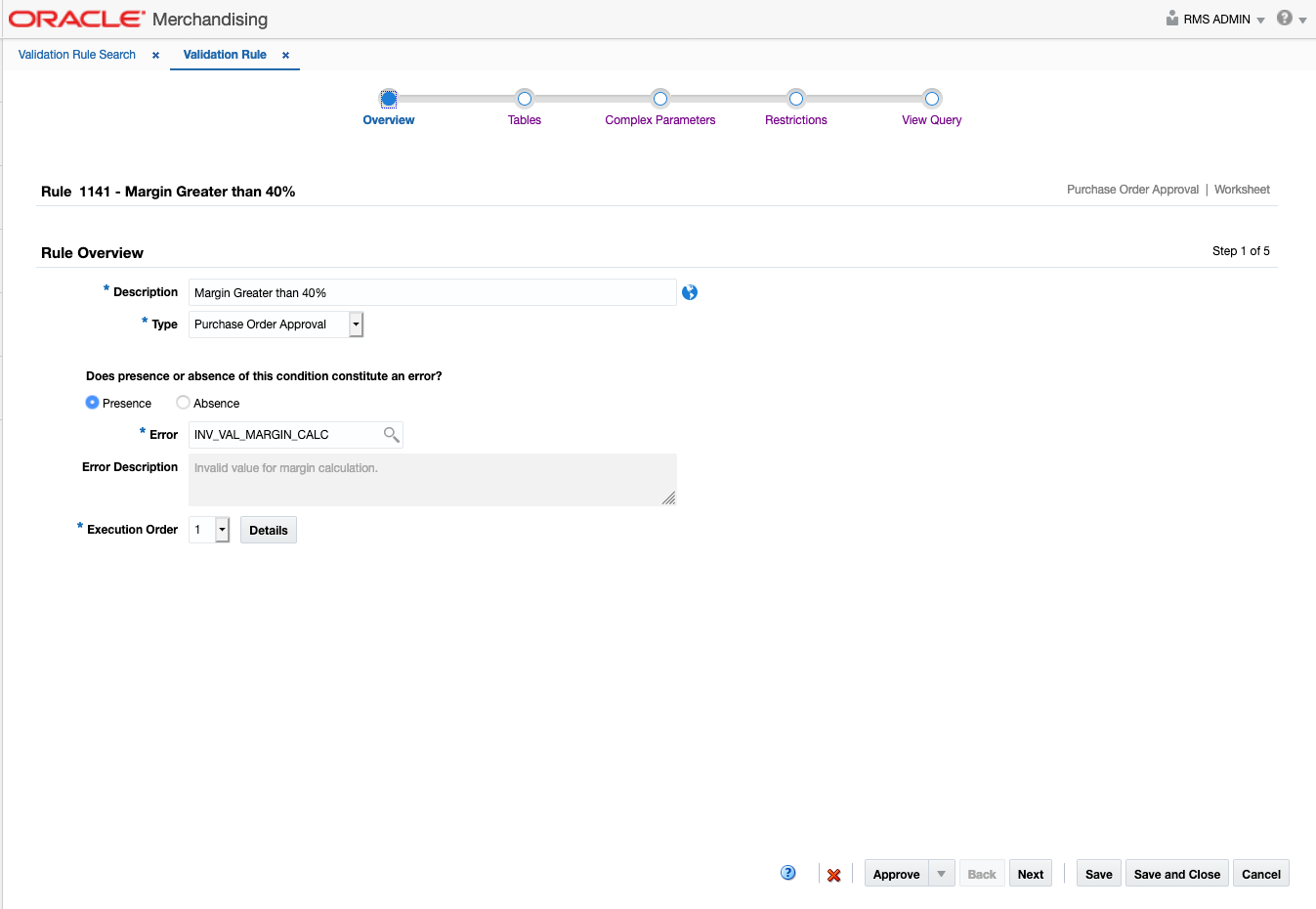Open translations via the globe icon beside Description
1316x909 pixels.
690,291
